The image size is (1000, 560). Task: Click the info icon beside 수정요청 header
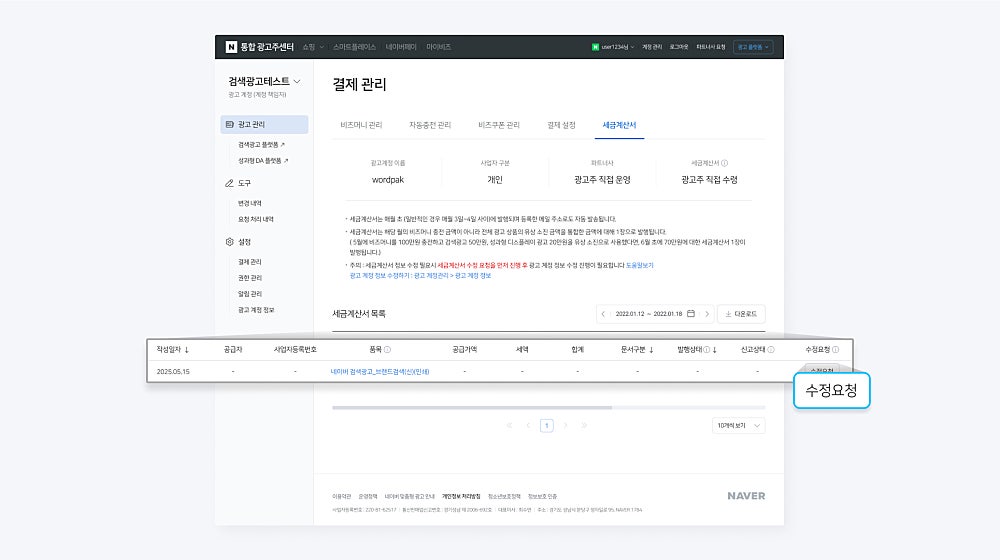835,350
